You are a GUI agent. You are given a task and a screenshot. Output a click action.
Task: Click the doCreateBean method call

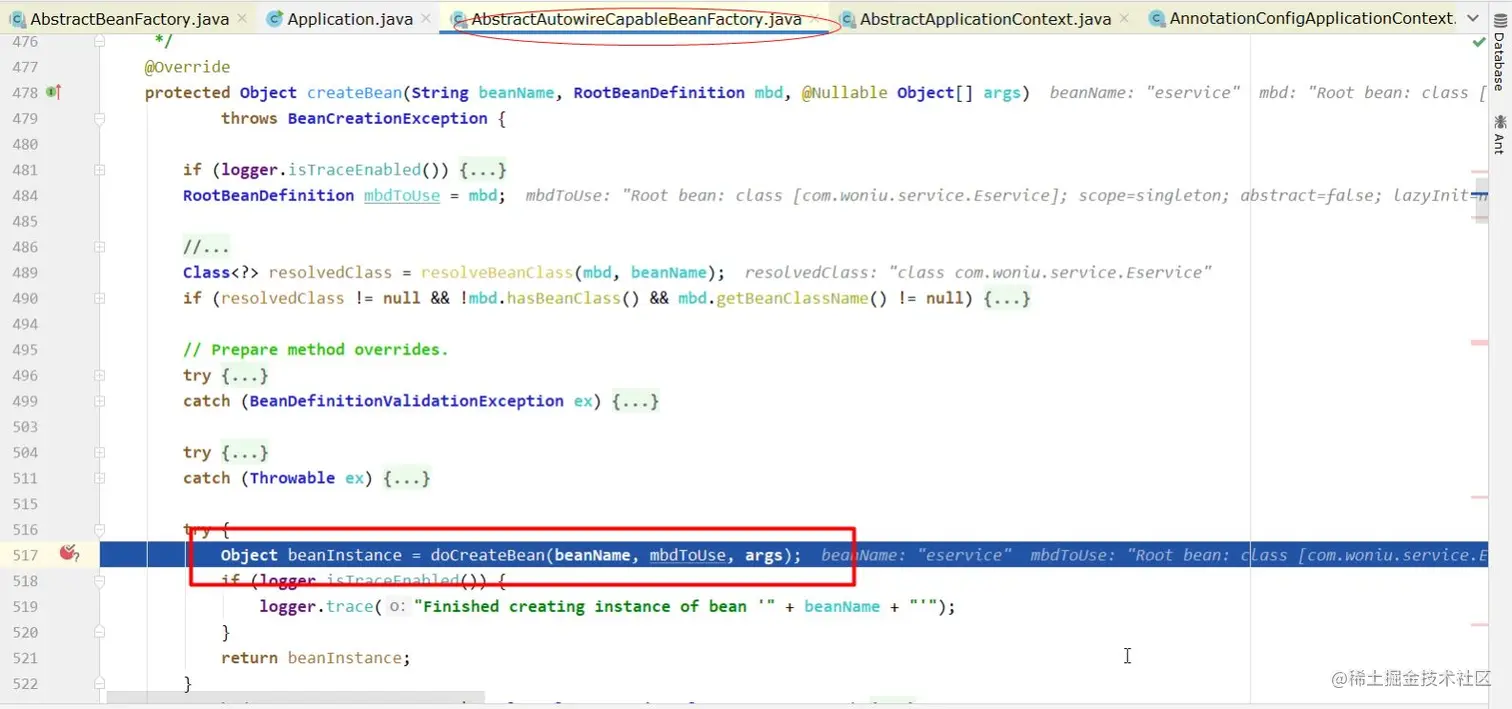(488, 555)
